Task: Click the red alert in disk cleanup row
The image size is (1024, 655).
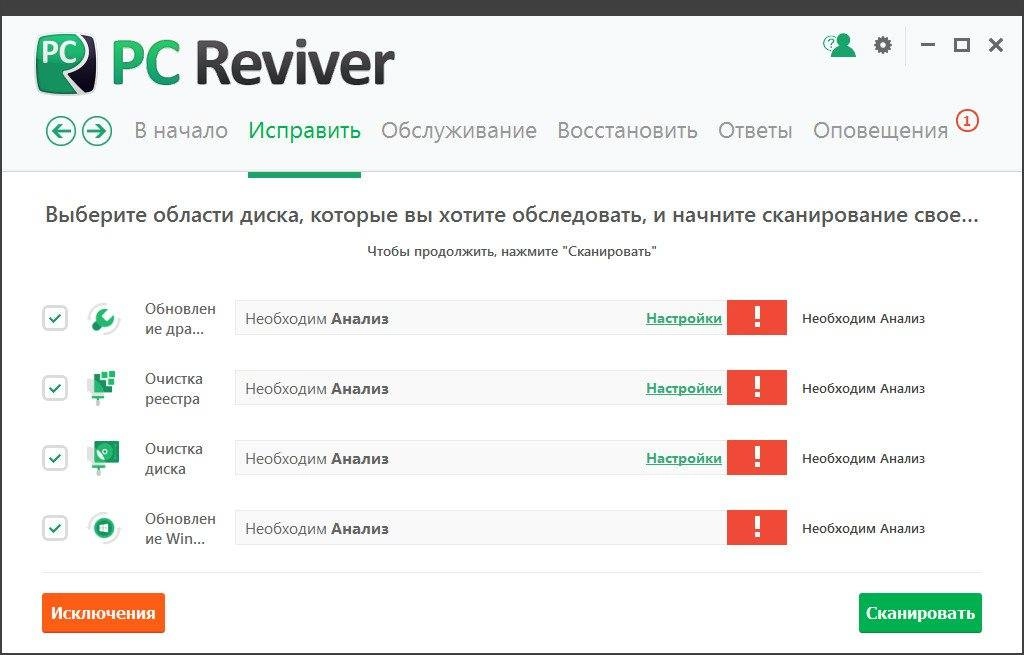Action: tap(757, 458)
